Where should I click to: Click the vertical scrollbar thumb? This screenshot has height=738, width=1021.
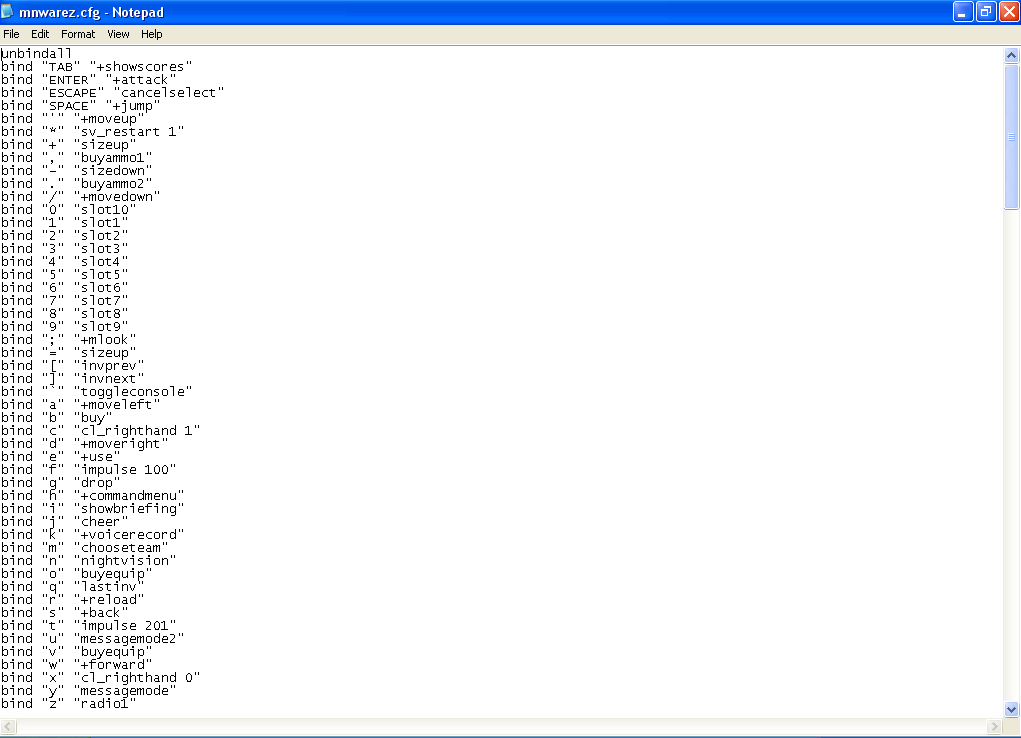coord(1011,137)
